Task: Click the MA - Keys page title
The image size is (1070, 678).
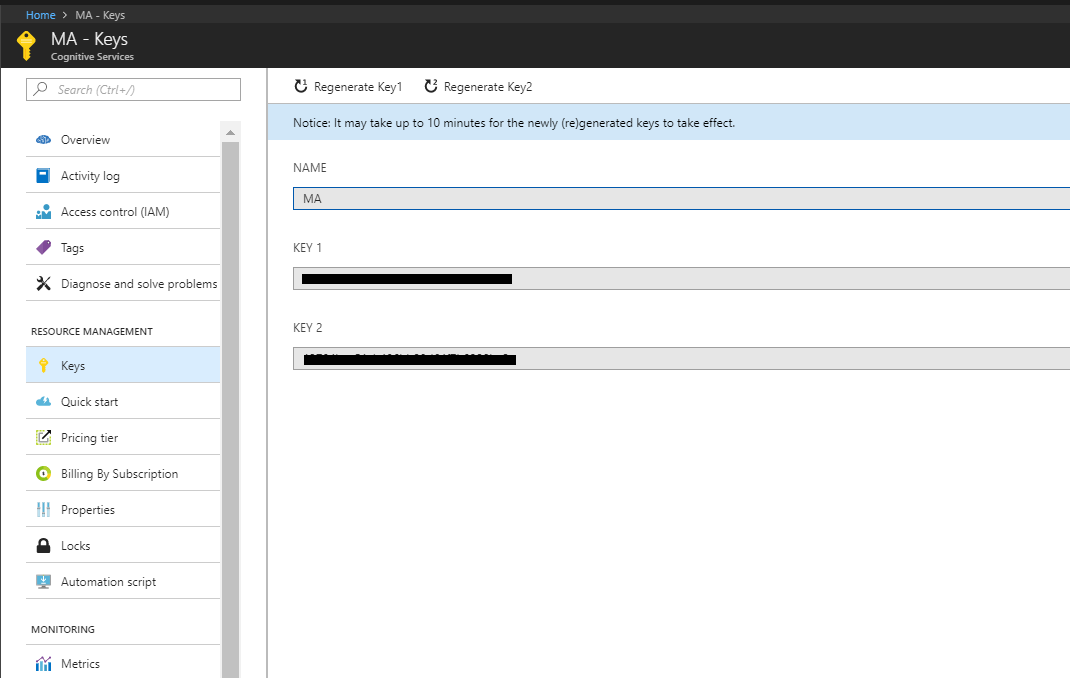Action: (89, 39)
